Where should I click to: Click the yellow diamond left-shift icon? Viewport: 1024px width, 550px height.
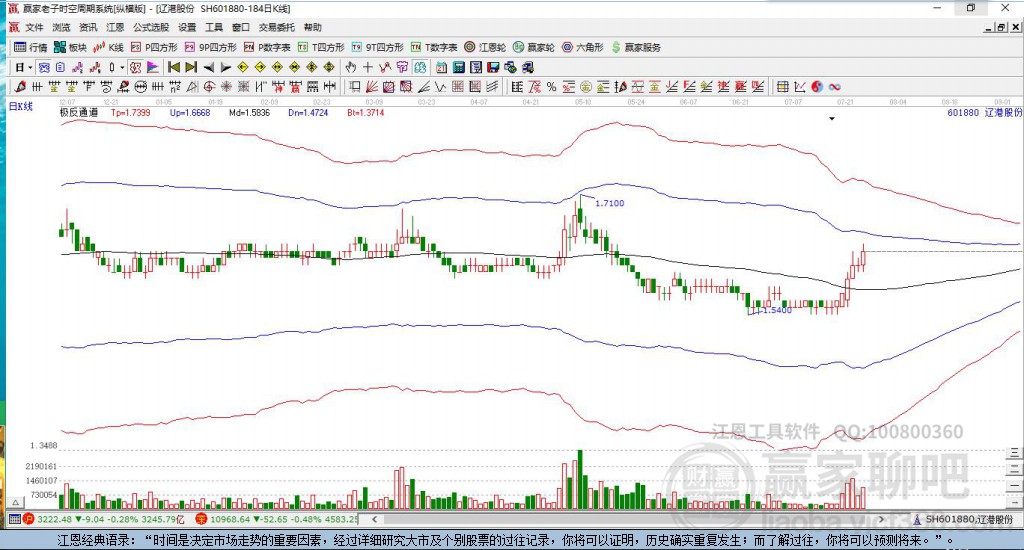click(x=243, y=67)
